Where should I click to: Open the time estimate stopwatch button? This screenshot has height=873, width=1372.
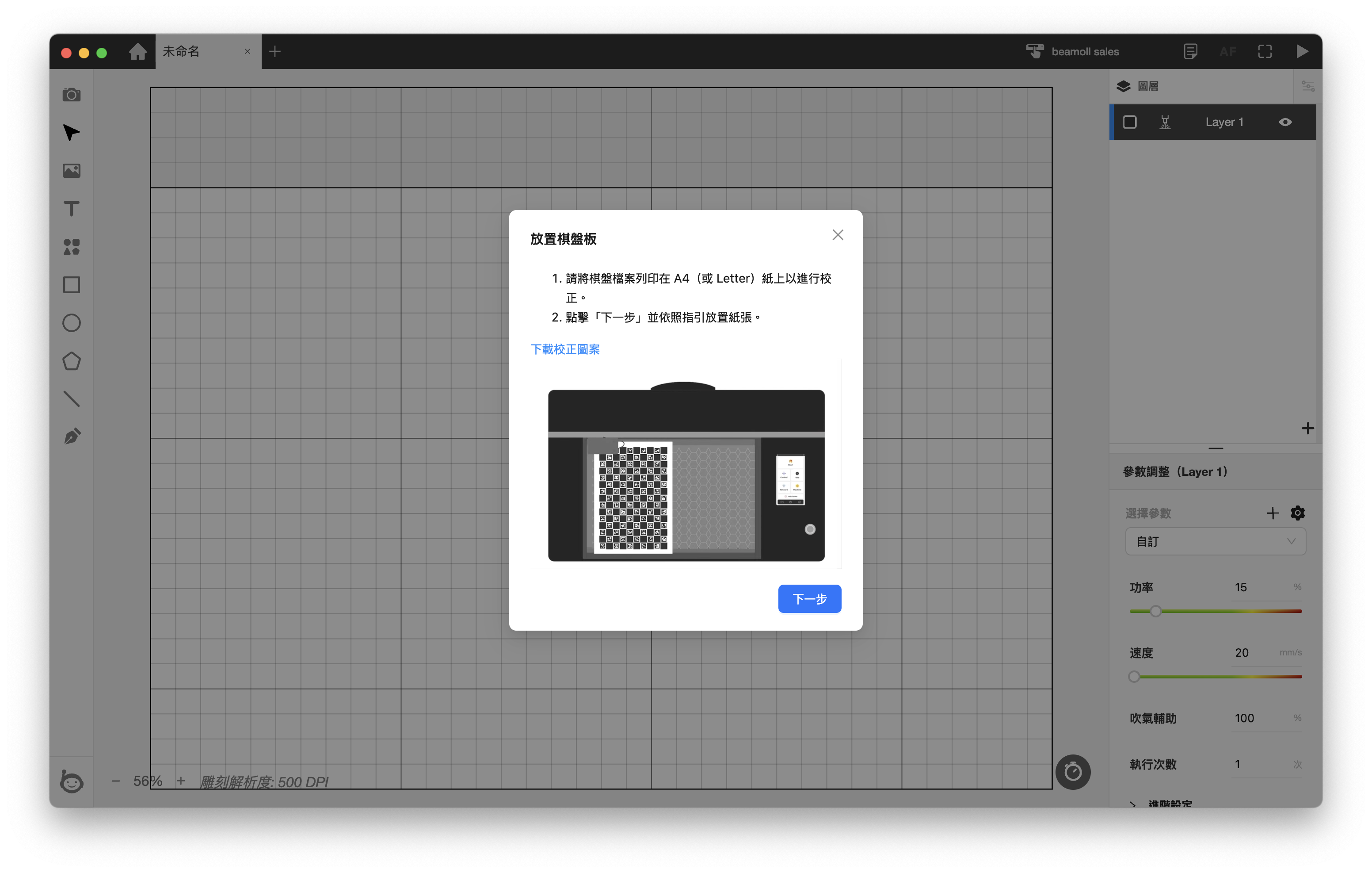[1073, 772]
